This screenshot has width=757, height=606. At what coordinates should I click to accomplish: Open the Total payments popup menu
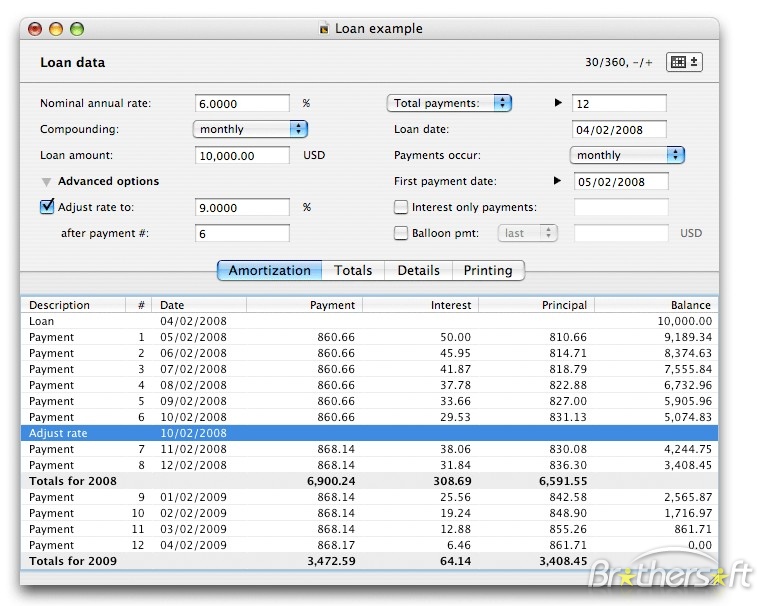pos(449,103)
